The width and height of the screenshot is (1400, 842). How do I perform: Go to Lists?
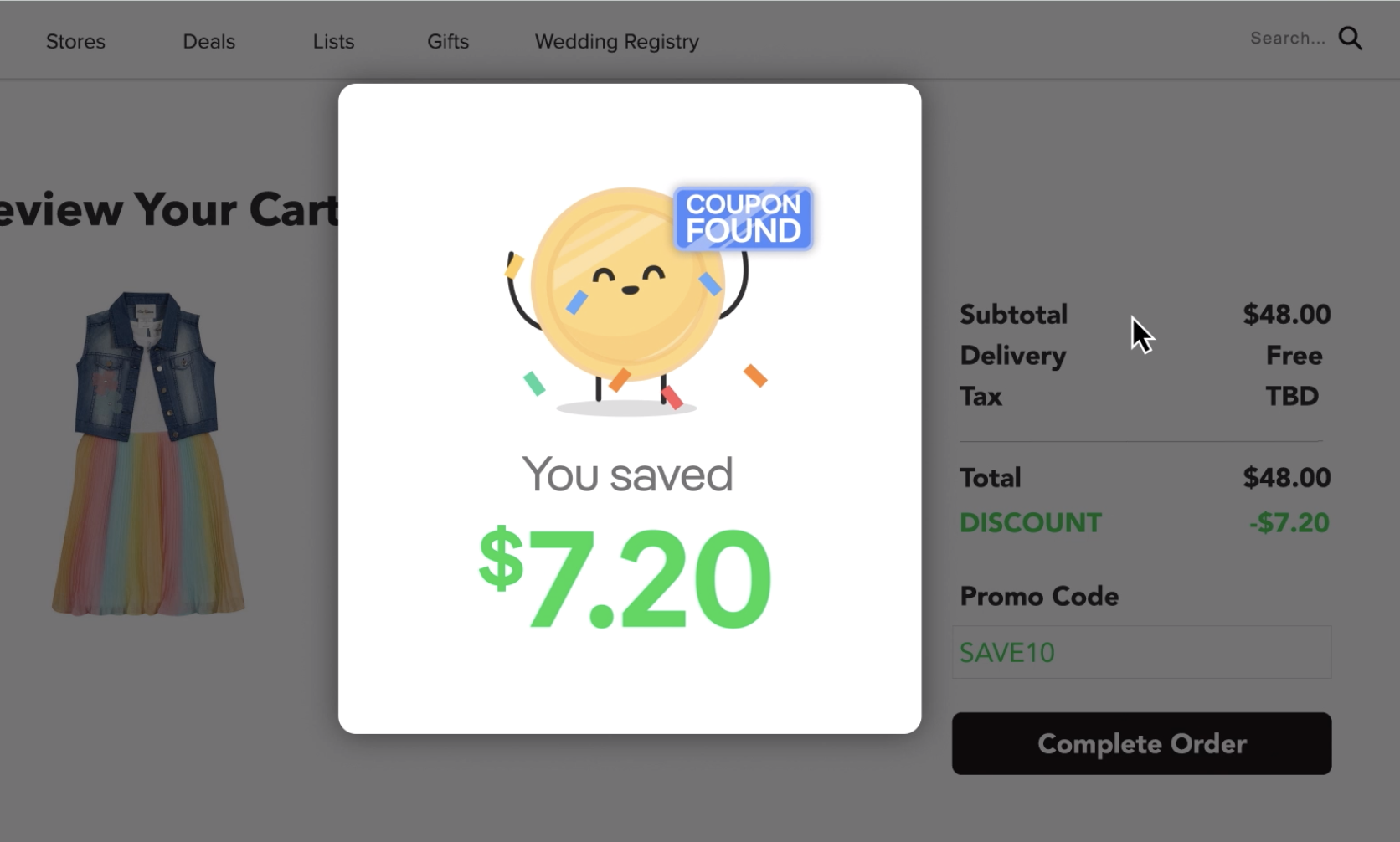point(333,41)
